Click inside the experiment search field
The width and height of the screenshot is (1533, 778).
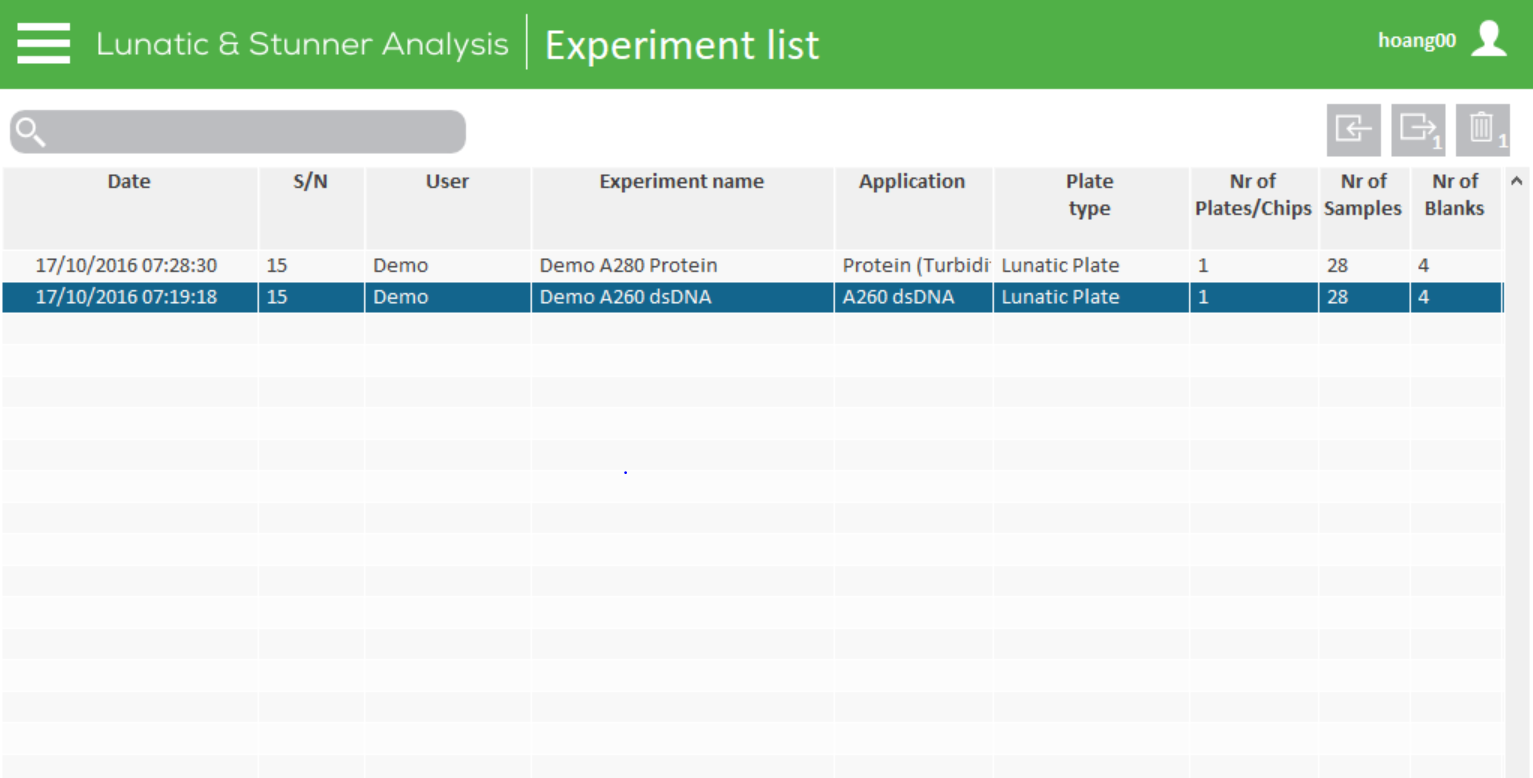point(238,132)
